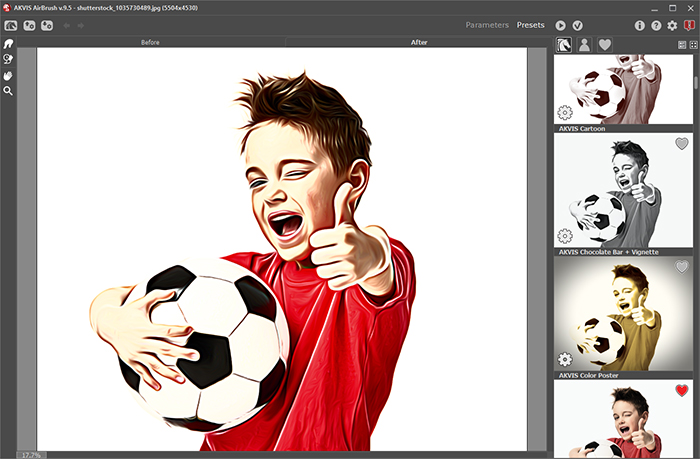Viewport: 700px width, 459px height.
Task: Click the Apply checkmark button
Action: point(579,25)
